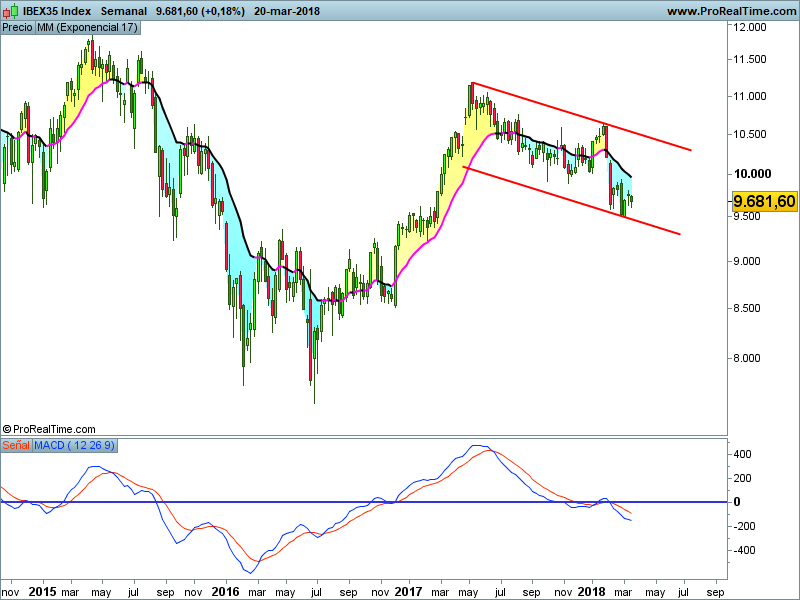This screenshot has width=800, height=600.
Task: Click the IBEX35 Index title
Action: coord(55,11)
